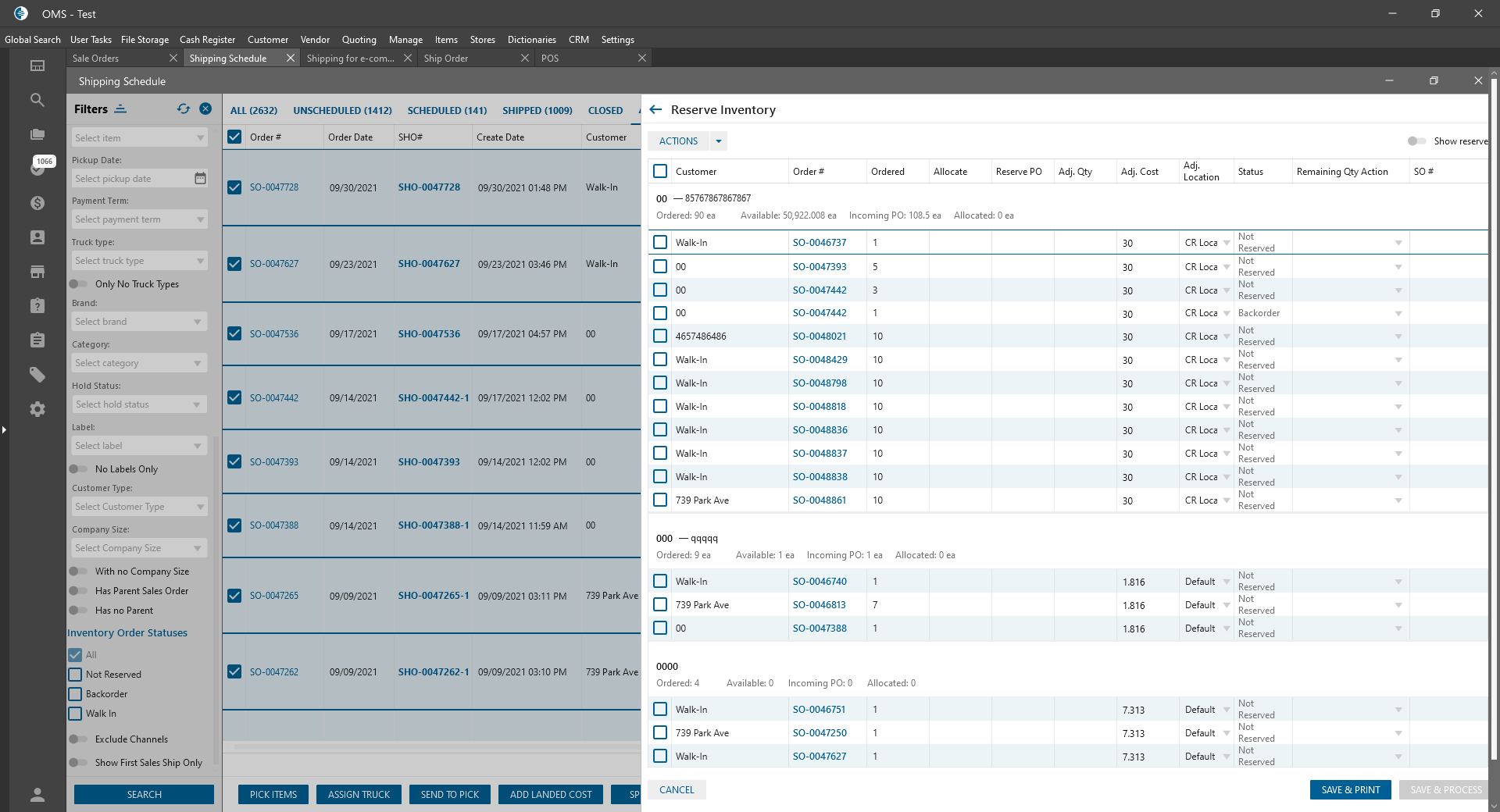Viewport: 1500px width, 812px height.
Task: Click the Select item input field
Action: (x=133, y=138)
